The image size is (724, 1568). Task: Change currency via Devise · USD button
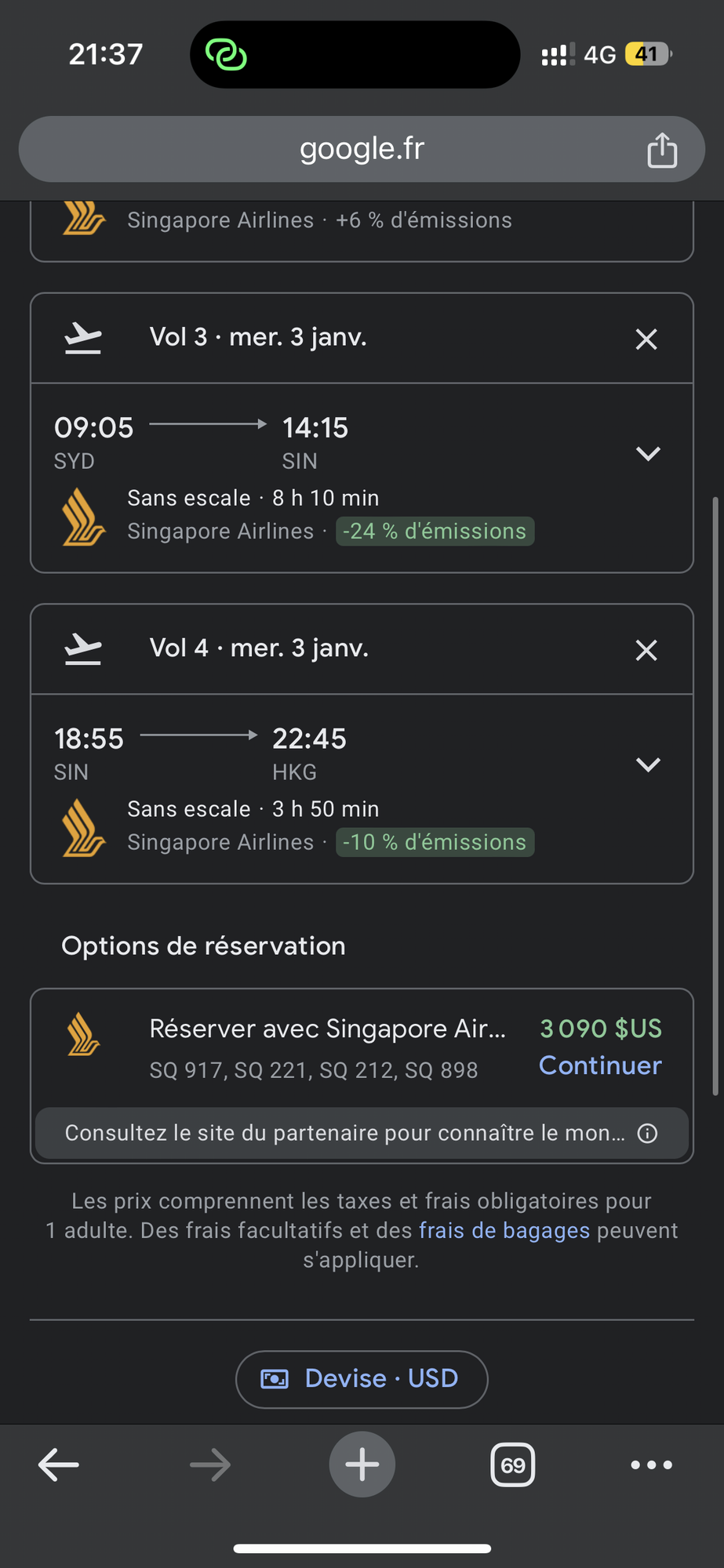(x=362, y=1378)
